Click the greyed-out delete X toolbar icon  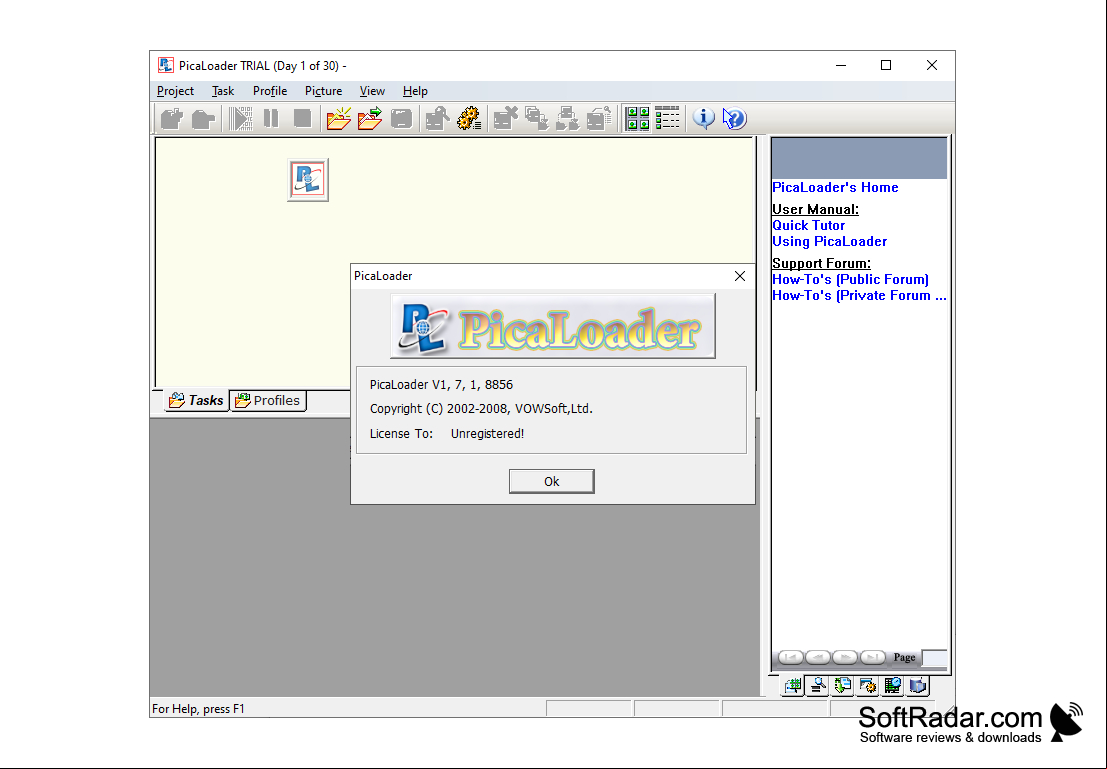(505, 119)
